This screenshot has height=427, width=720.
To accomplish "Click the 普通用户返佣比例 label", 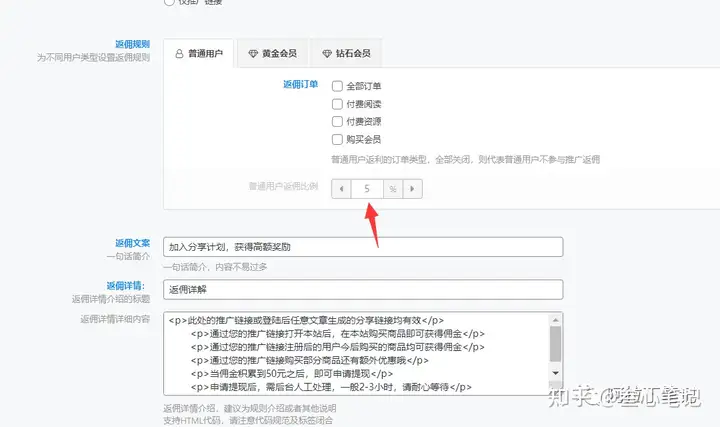I will coord(283,186).
